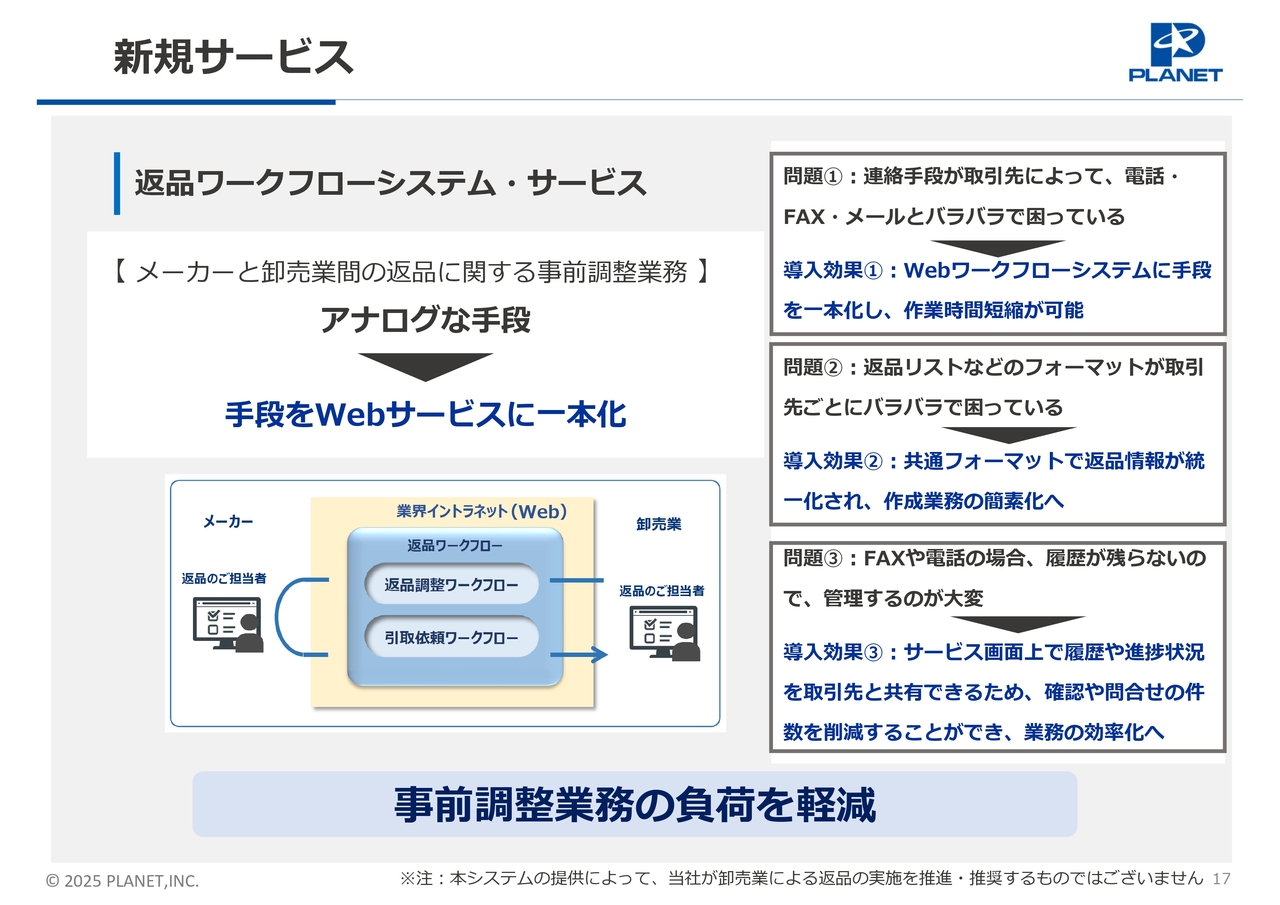
Task: Select the 引取依頼ワークフロー button
Action: pyautogui.click(x=452, y=638)
